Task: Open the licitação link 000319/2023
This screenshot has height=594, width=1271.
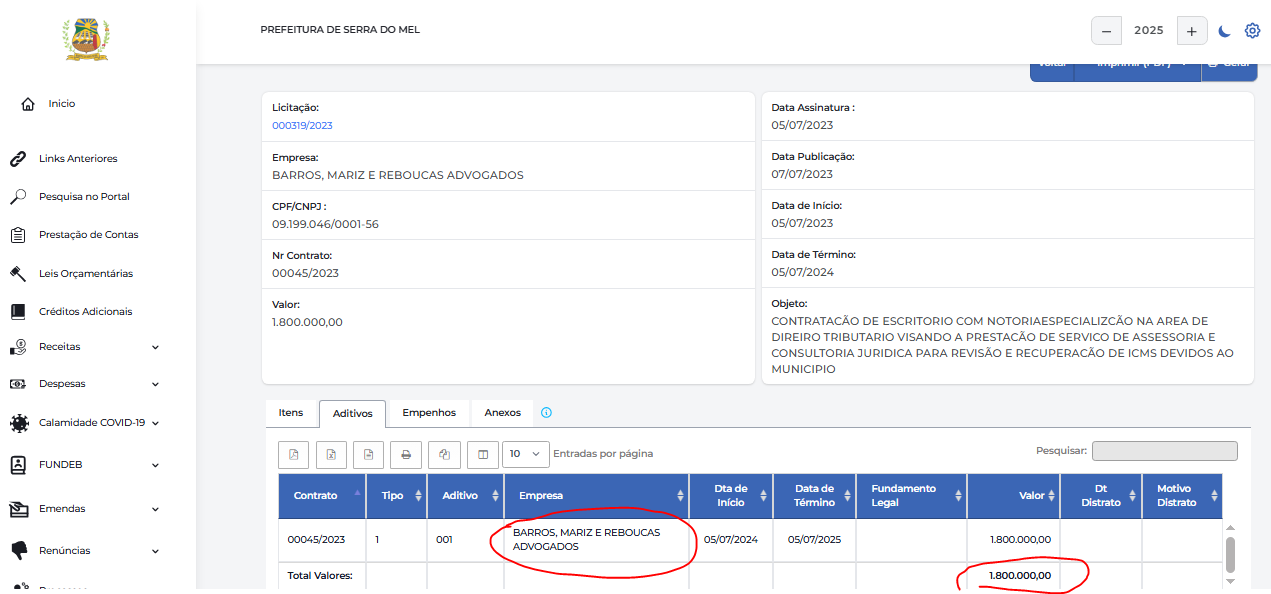Action: tap(302, 126)
